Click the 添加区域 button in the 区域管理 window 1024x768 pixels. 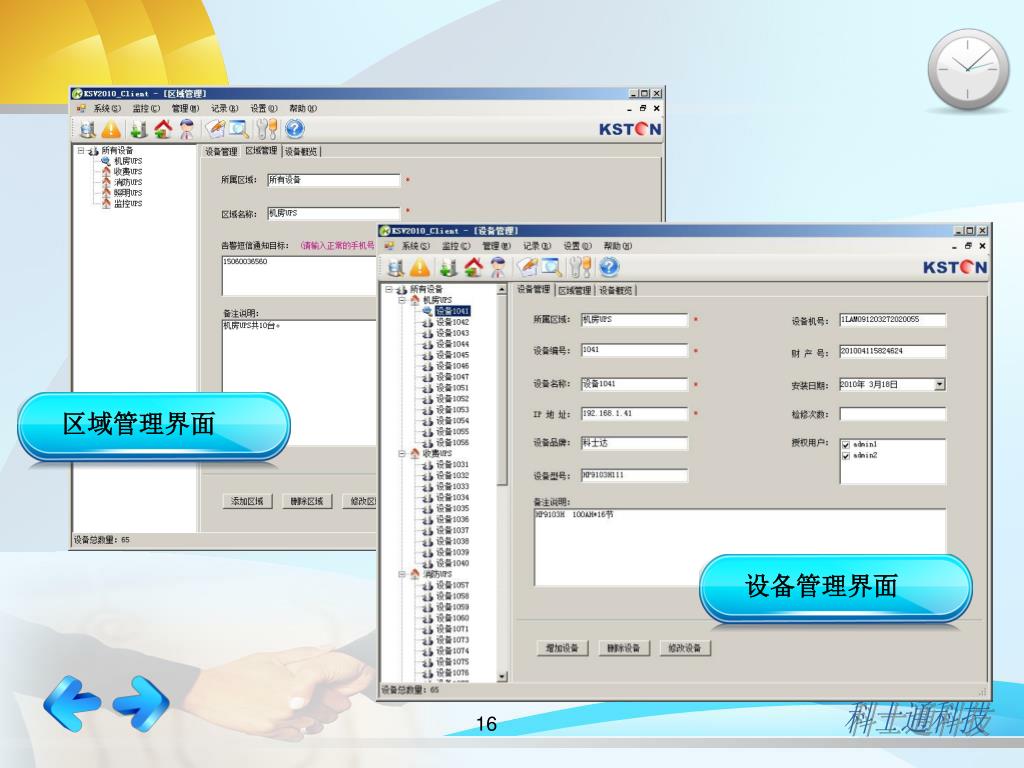247,501
